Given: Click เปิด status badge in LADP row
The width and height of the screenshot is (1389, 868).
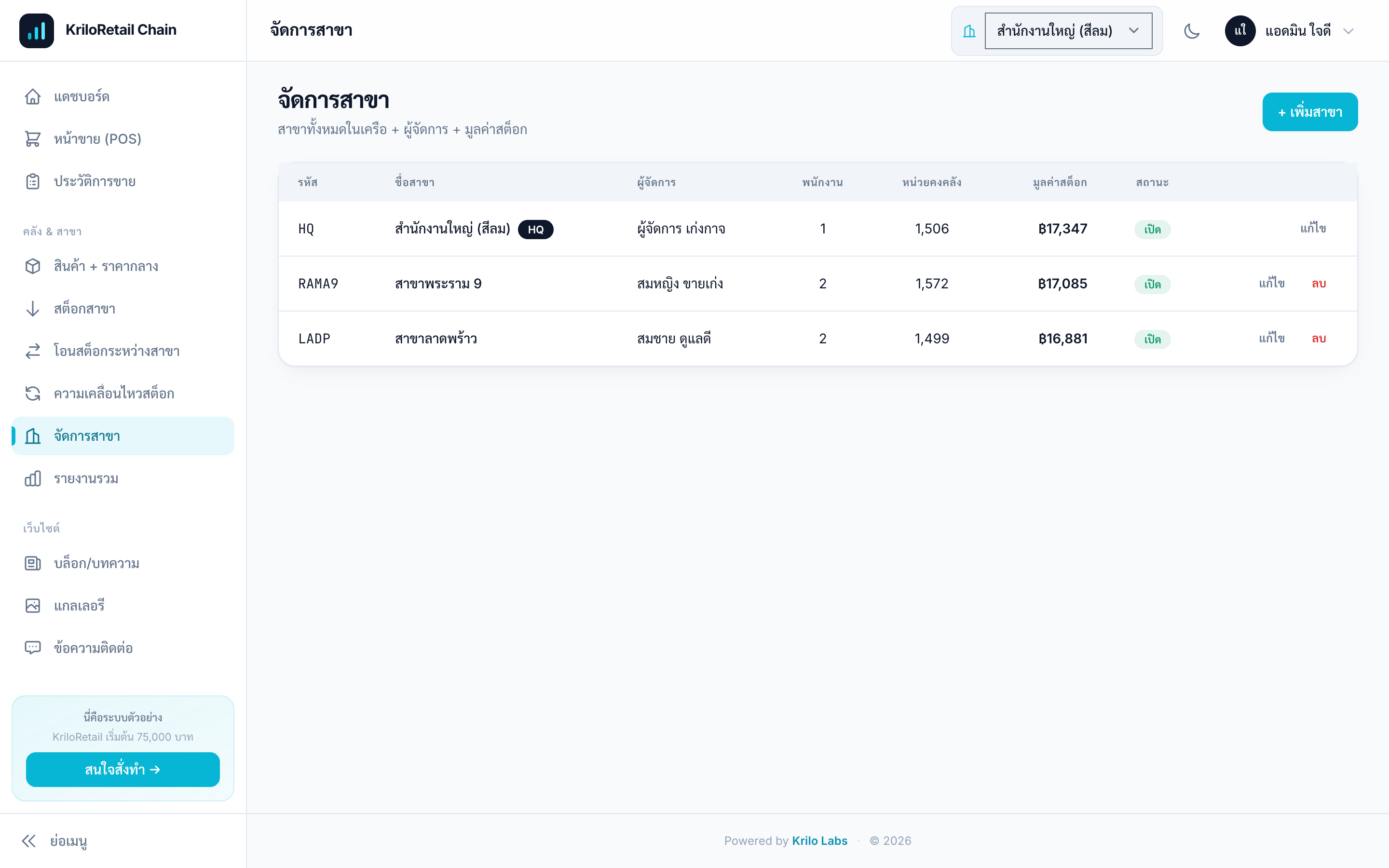Looking at the screenshot, I should click(1152, 339).
